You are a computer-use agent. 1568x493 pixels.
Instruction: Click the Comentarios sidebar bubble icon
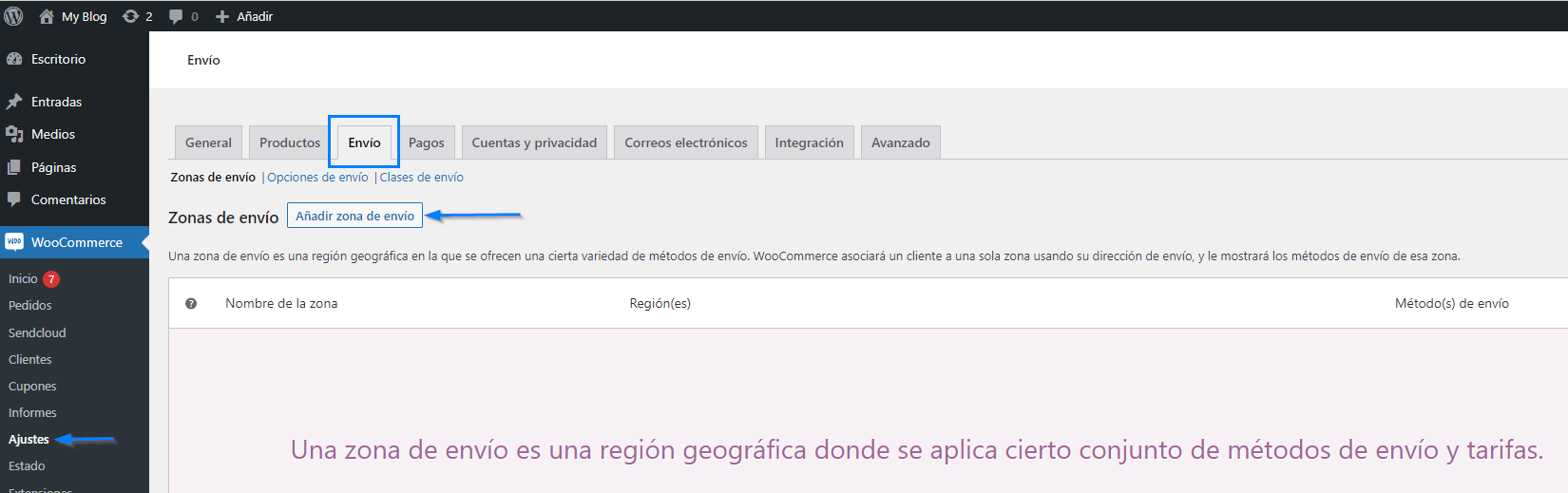coord(14,199)
